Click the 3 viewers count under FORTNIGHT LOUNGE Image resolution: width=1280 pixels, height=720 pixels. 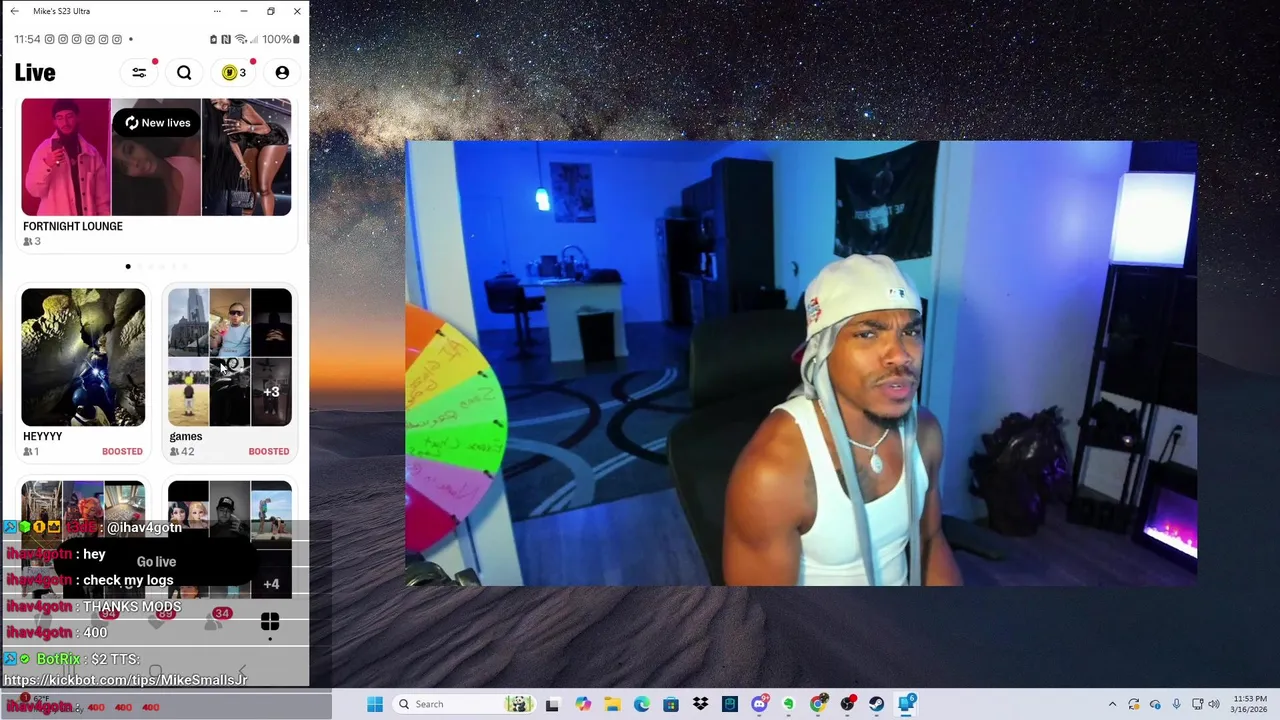tap(32, 241)
